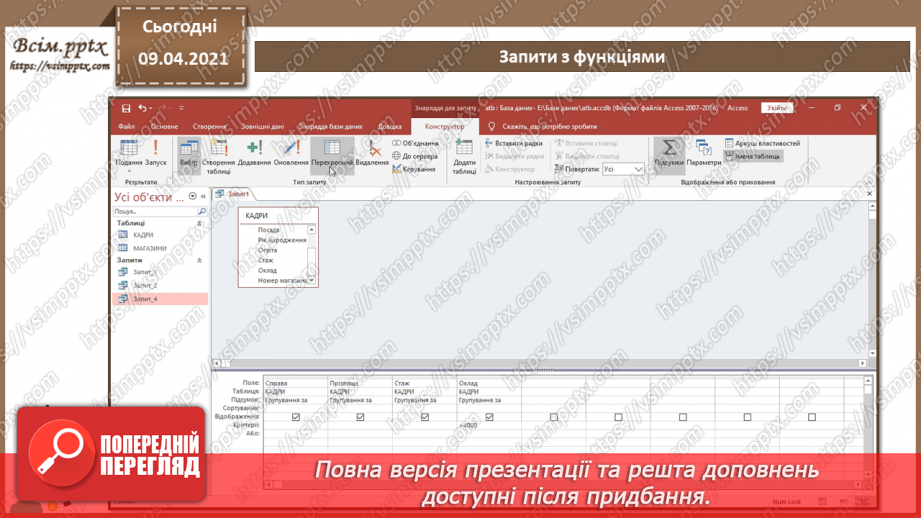This screenshot has width=921, height=518.
Task: Click the Запуск (Run) query icon
Action: pos(156,151)
